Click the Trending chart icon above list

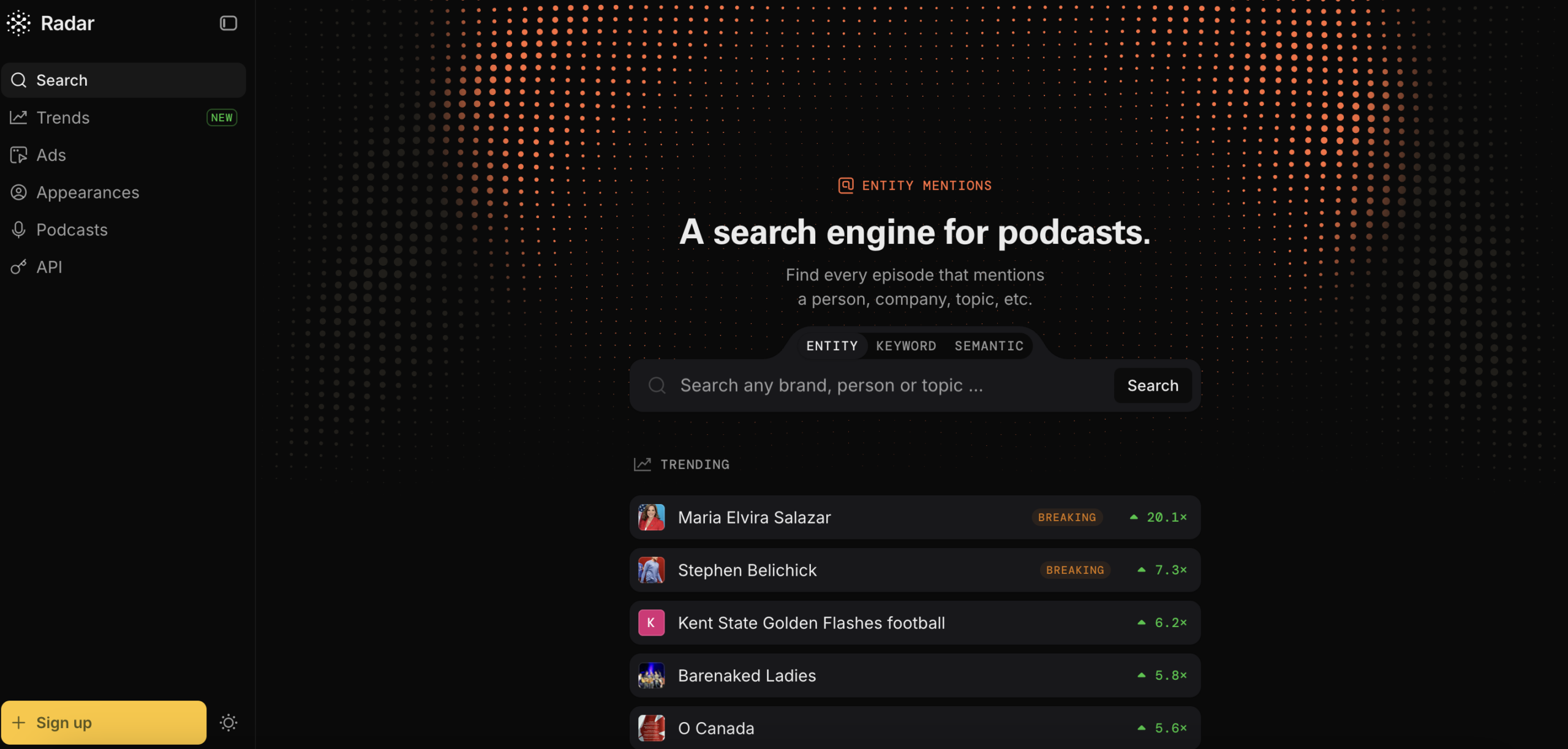[642, 464]
